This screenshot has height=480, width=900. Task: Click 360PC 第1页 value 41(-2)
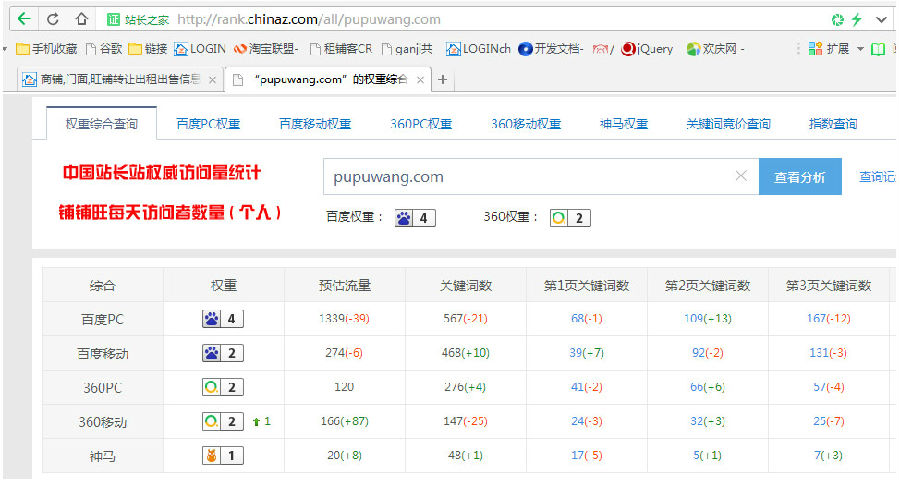click(587, 387)
